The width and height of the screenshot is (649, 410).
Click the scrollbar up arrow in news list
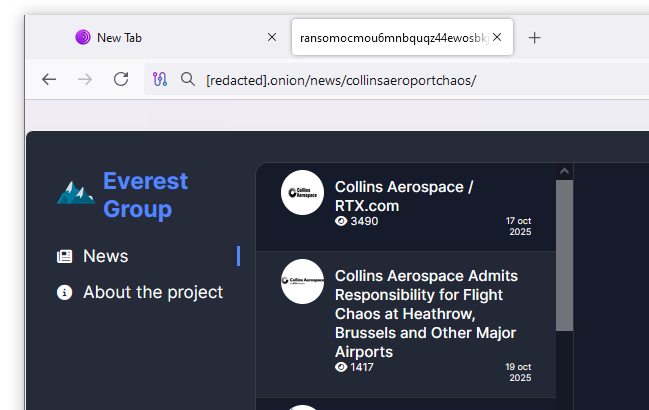pos(564,172)
